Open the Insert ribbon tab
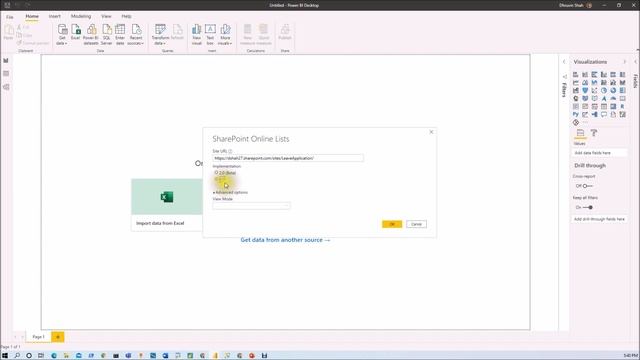This screenshot has width=640, height=360. point(55,16)
